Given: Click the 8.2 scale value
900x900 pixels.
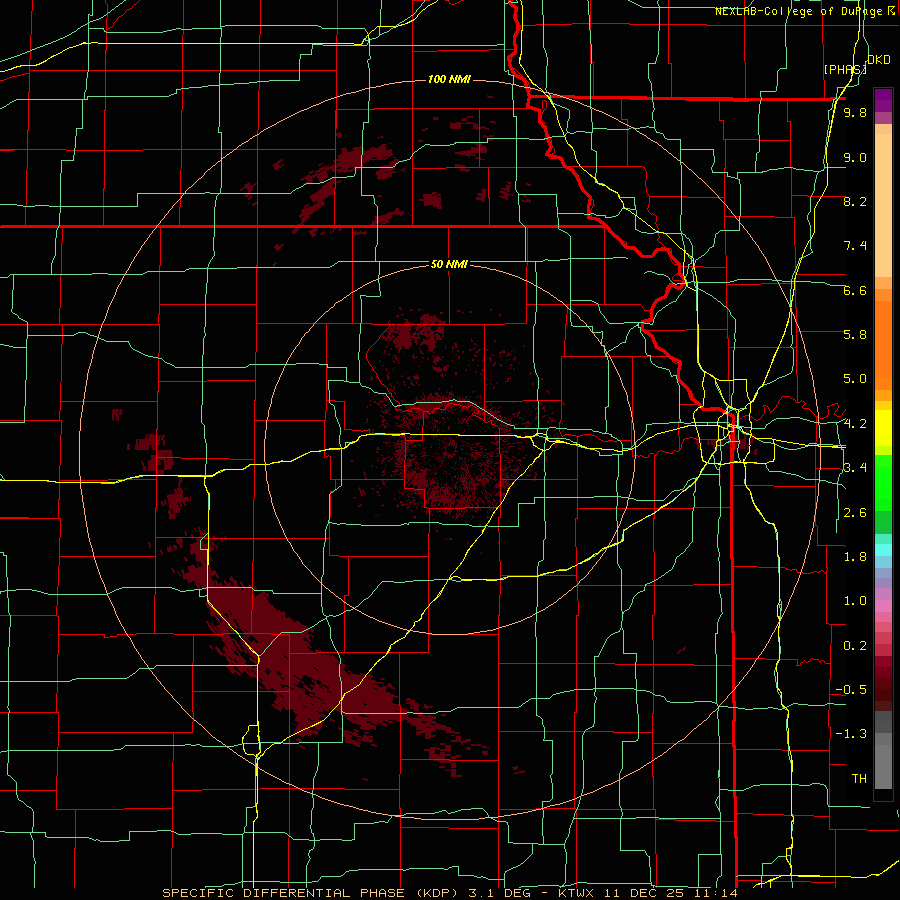Looking at the screenshot, I should coord(855,201).
